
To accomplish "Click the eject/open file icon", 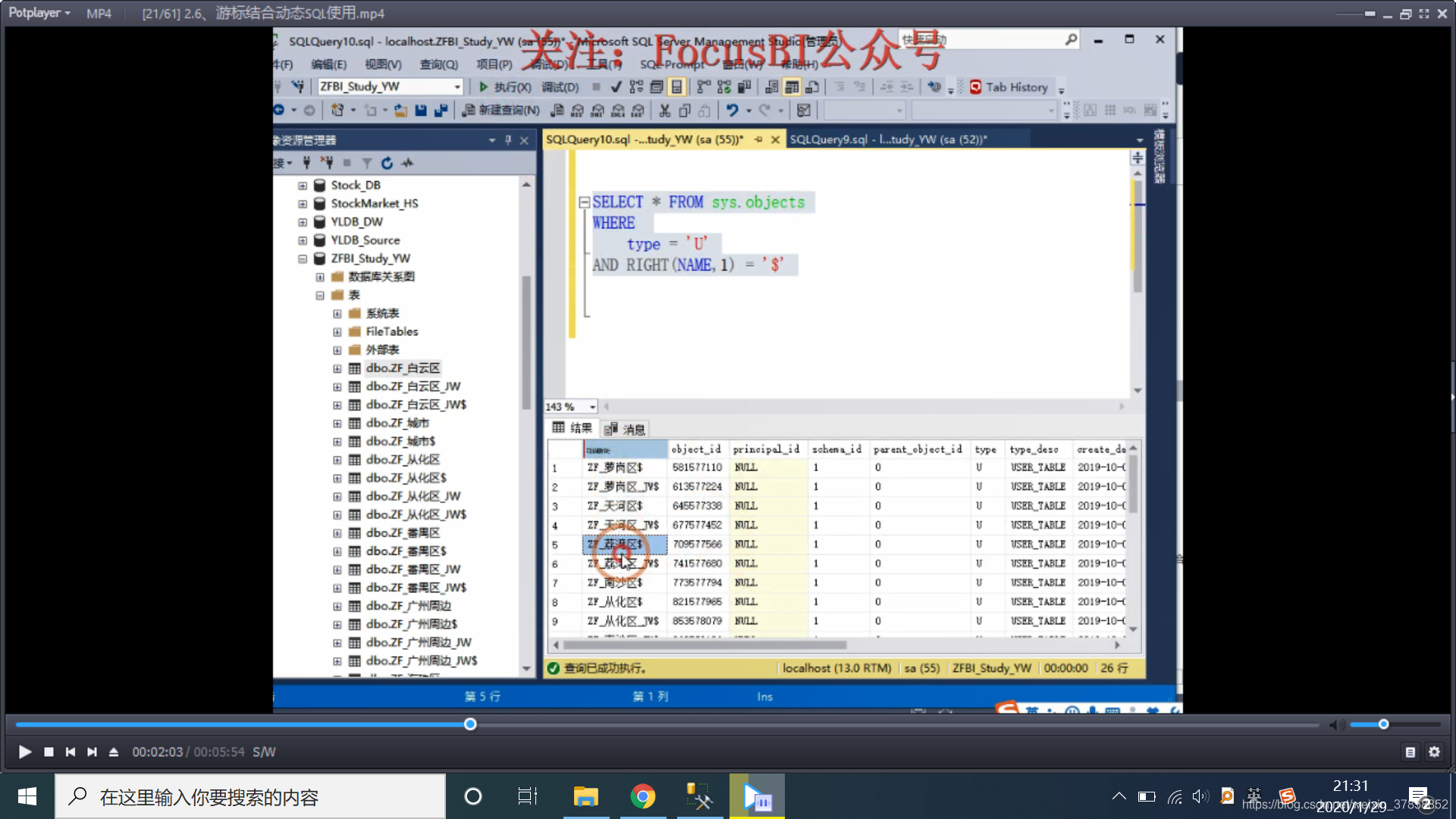I will [x=114, y=752].
